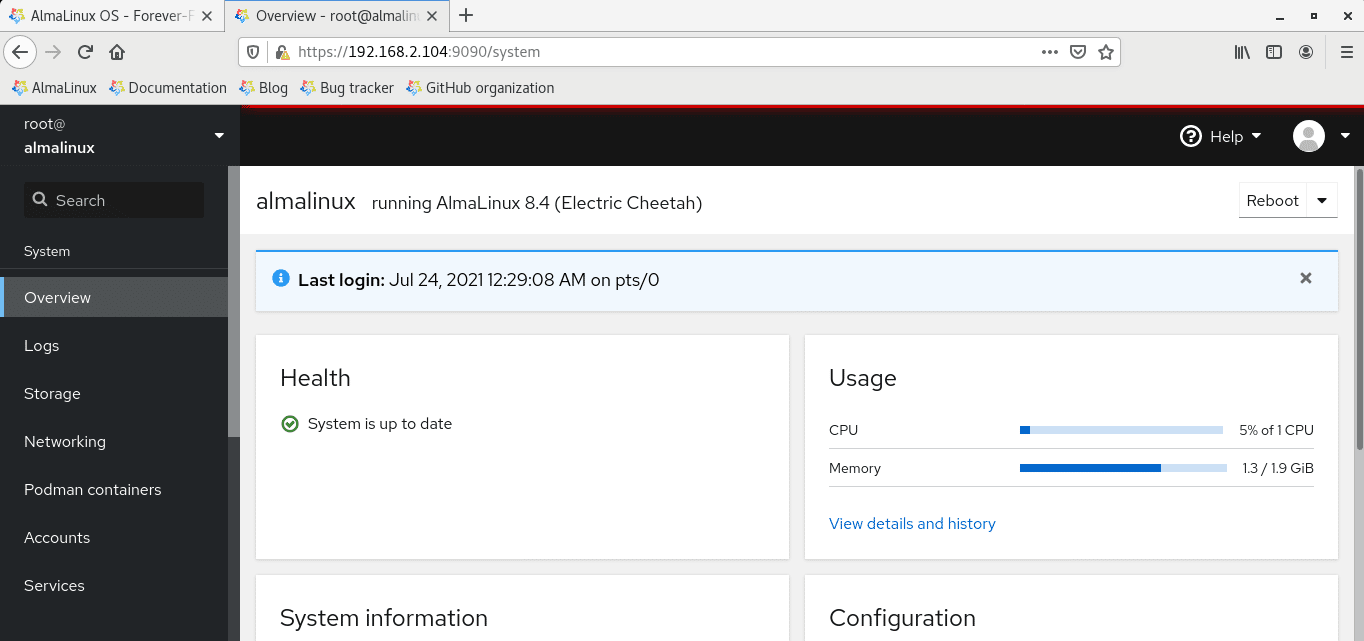
Task: Open the page actions three-dot menu
Action: point(1049,52)
